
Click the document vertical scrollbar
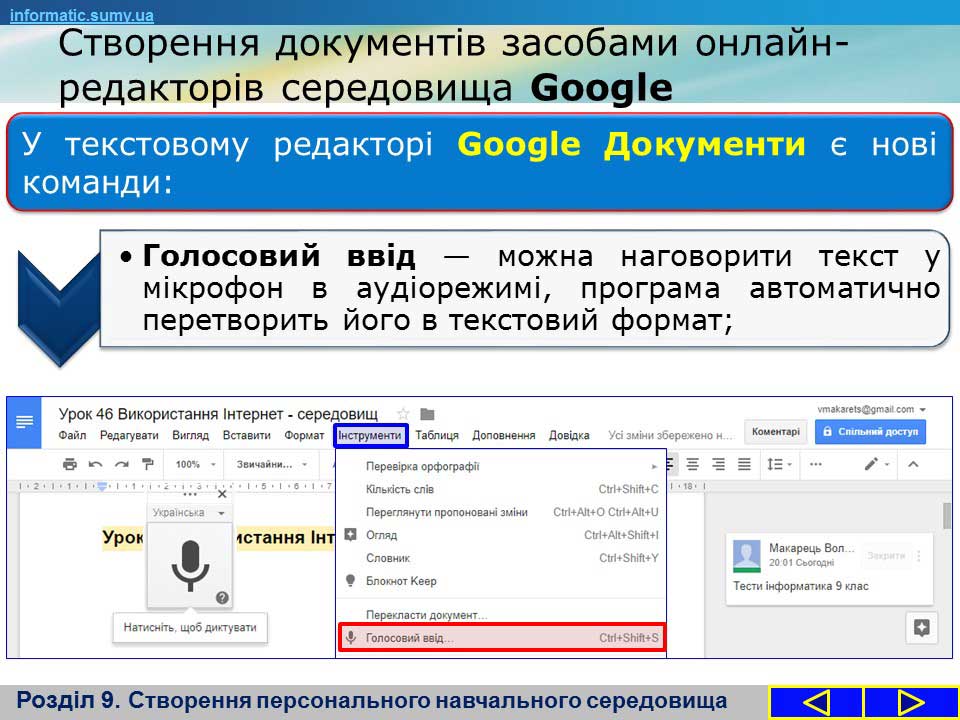click(946, 516)
